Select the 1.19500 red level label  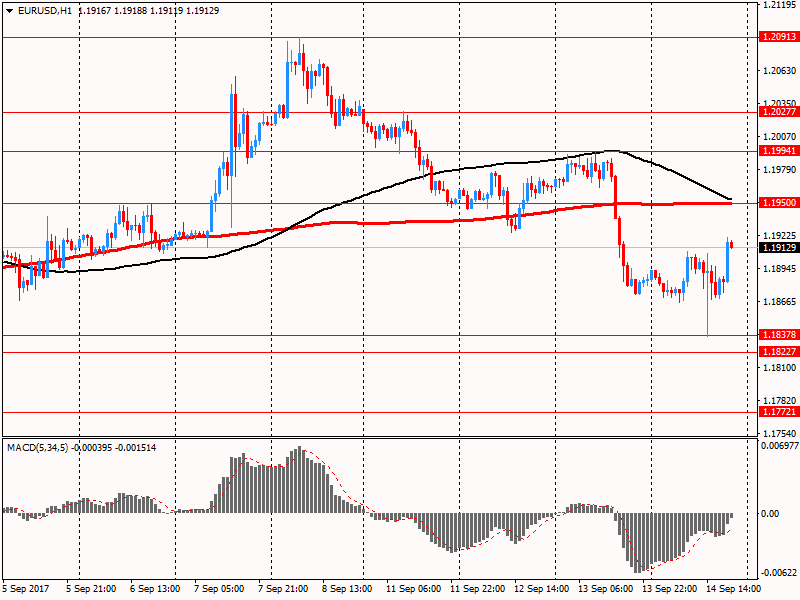(779, 203)
